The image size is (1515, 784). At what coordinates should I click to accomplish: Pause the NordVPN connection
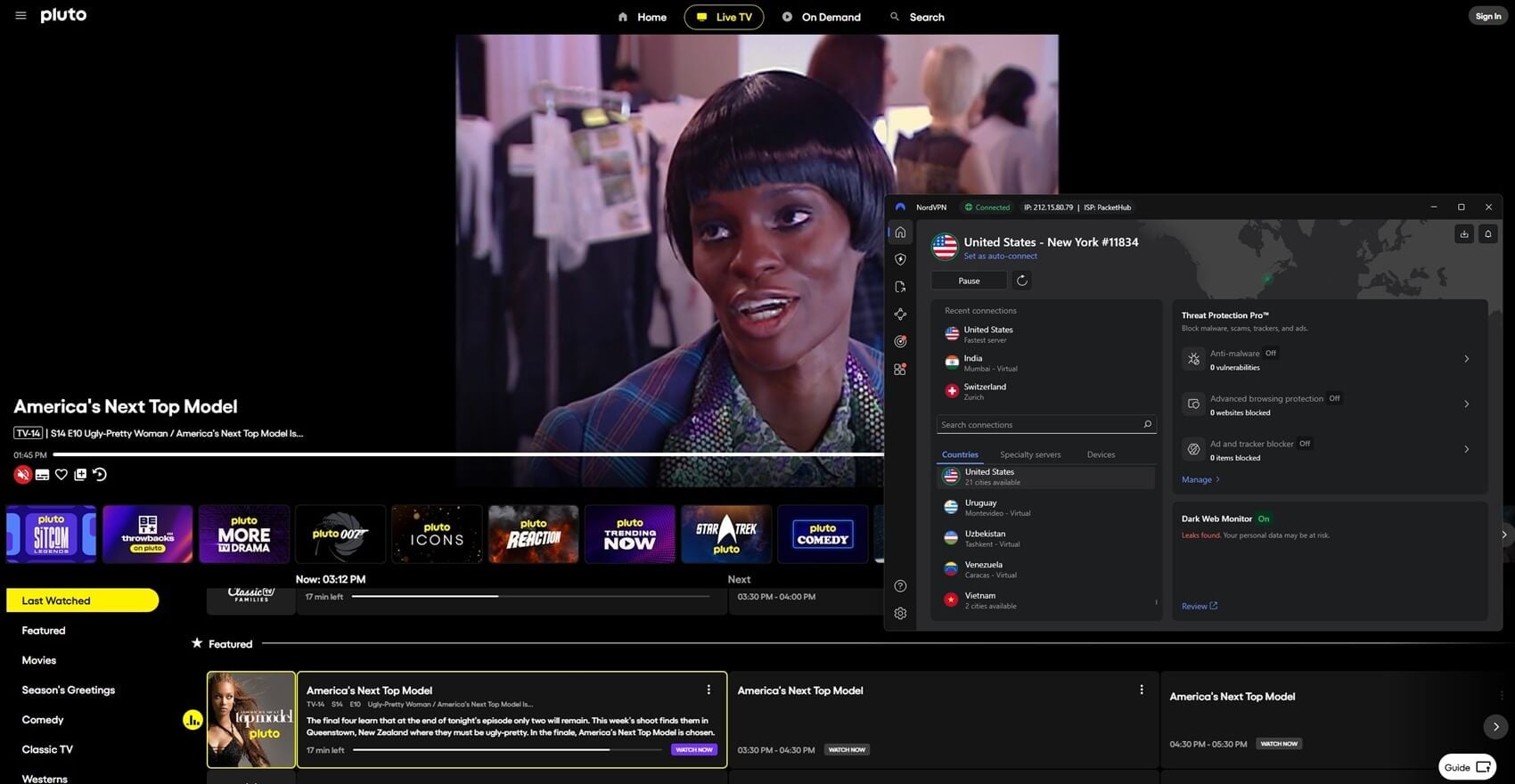(969, 281)
